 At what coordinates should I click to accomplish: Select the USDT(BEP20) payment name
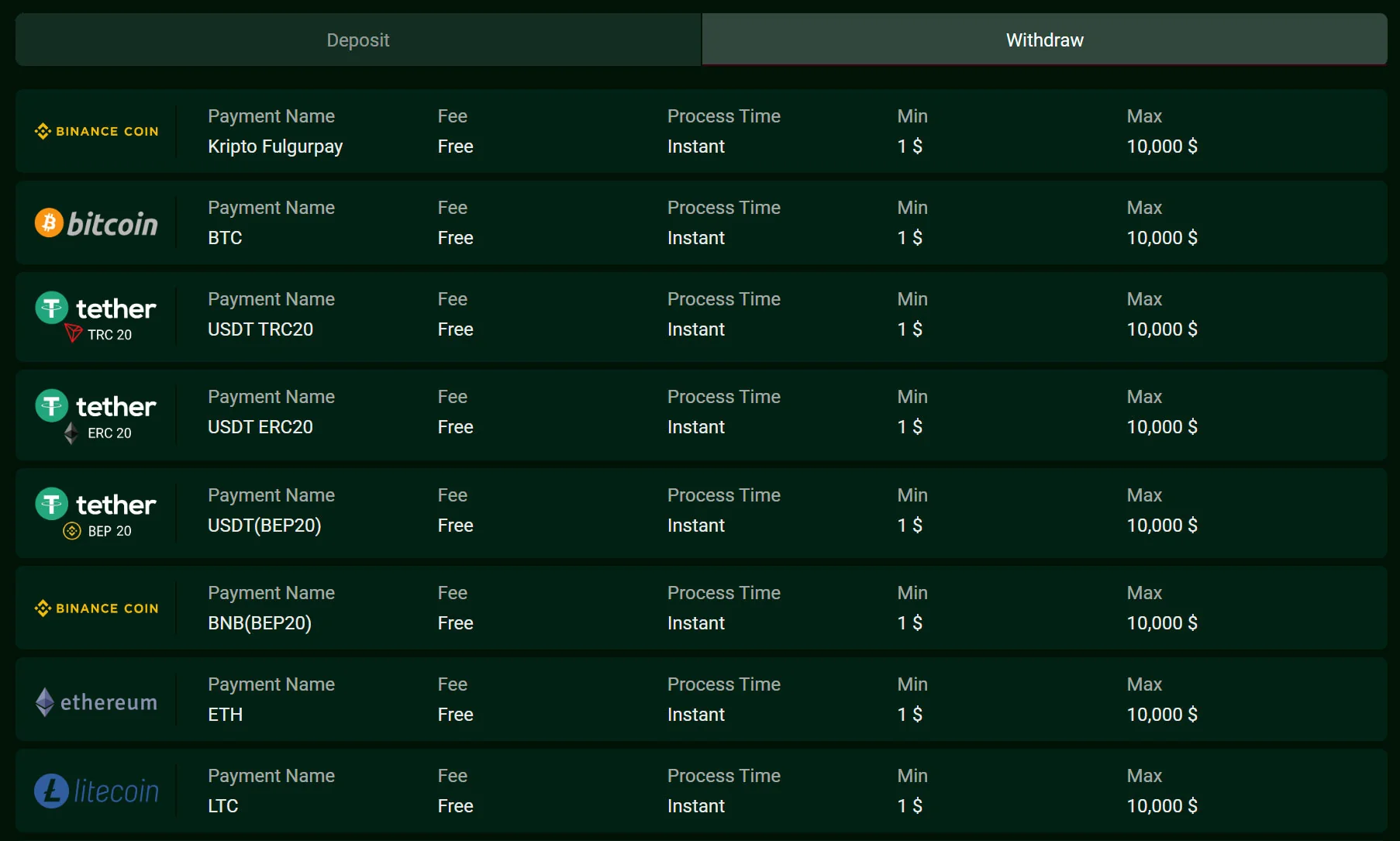pyautogui.click(x=264, y=526)
